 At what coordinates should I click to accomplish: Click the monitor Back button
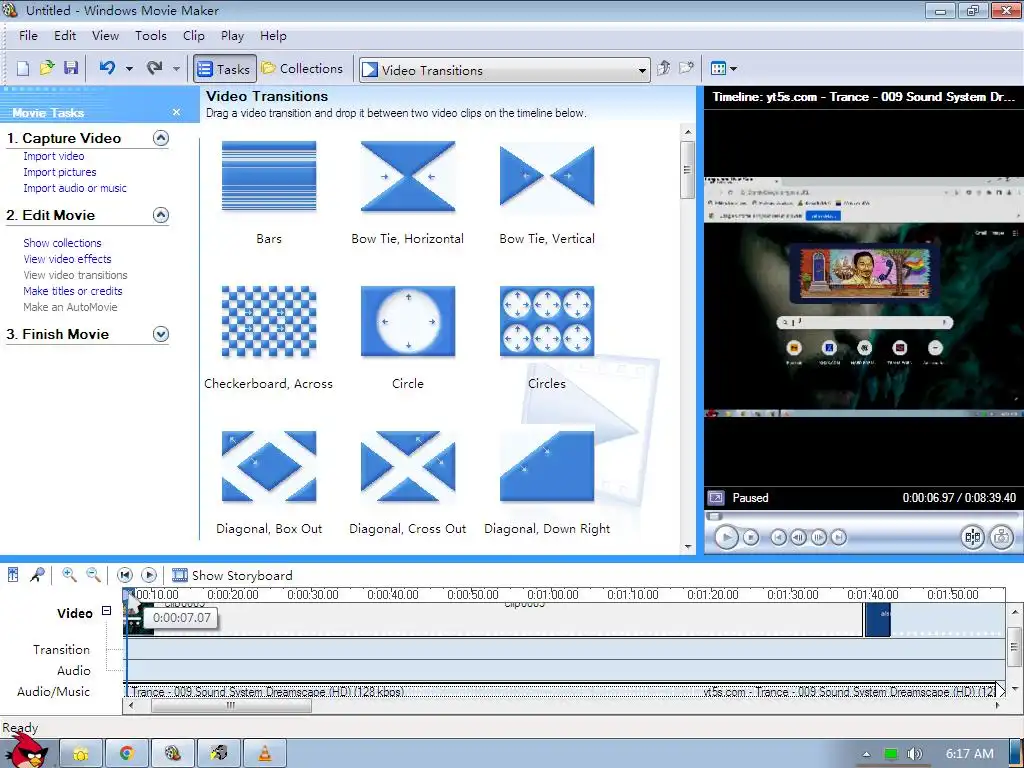(778, 537)
